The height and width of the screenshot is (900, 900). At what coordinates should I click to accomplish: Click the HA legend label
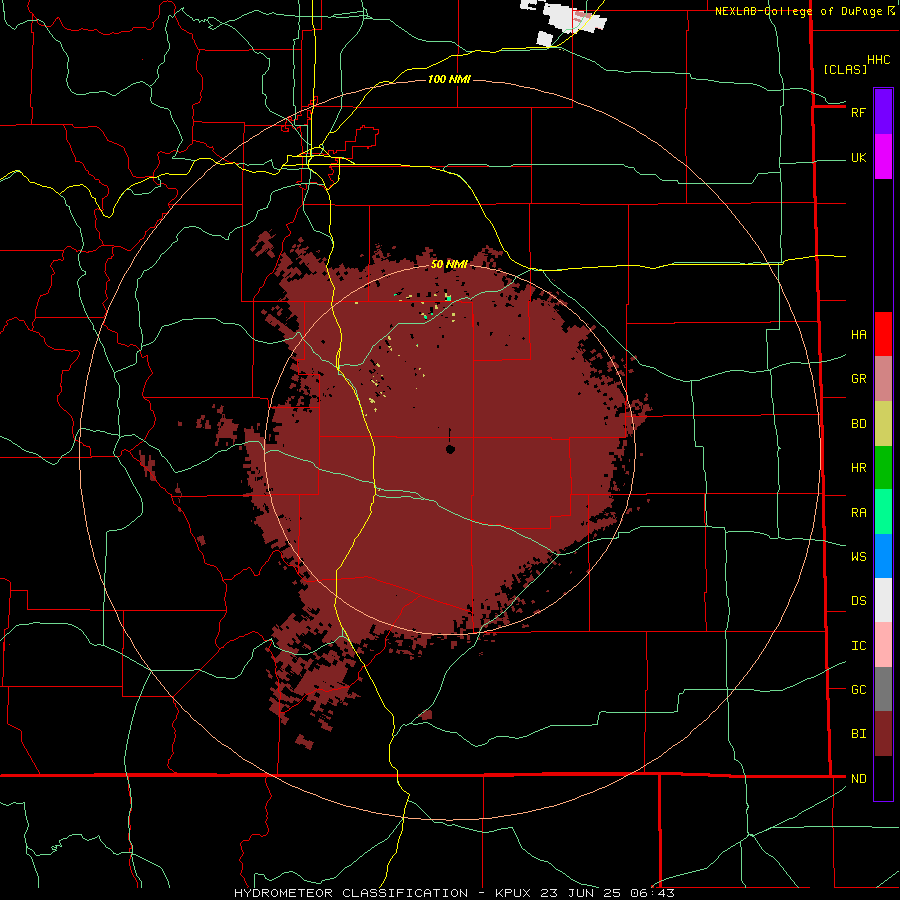858,335
